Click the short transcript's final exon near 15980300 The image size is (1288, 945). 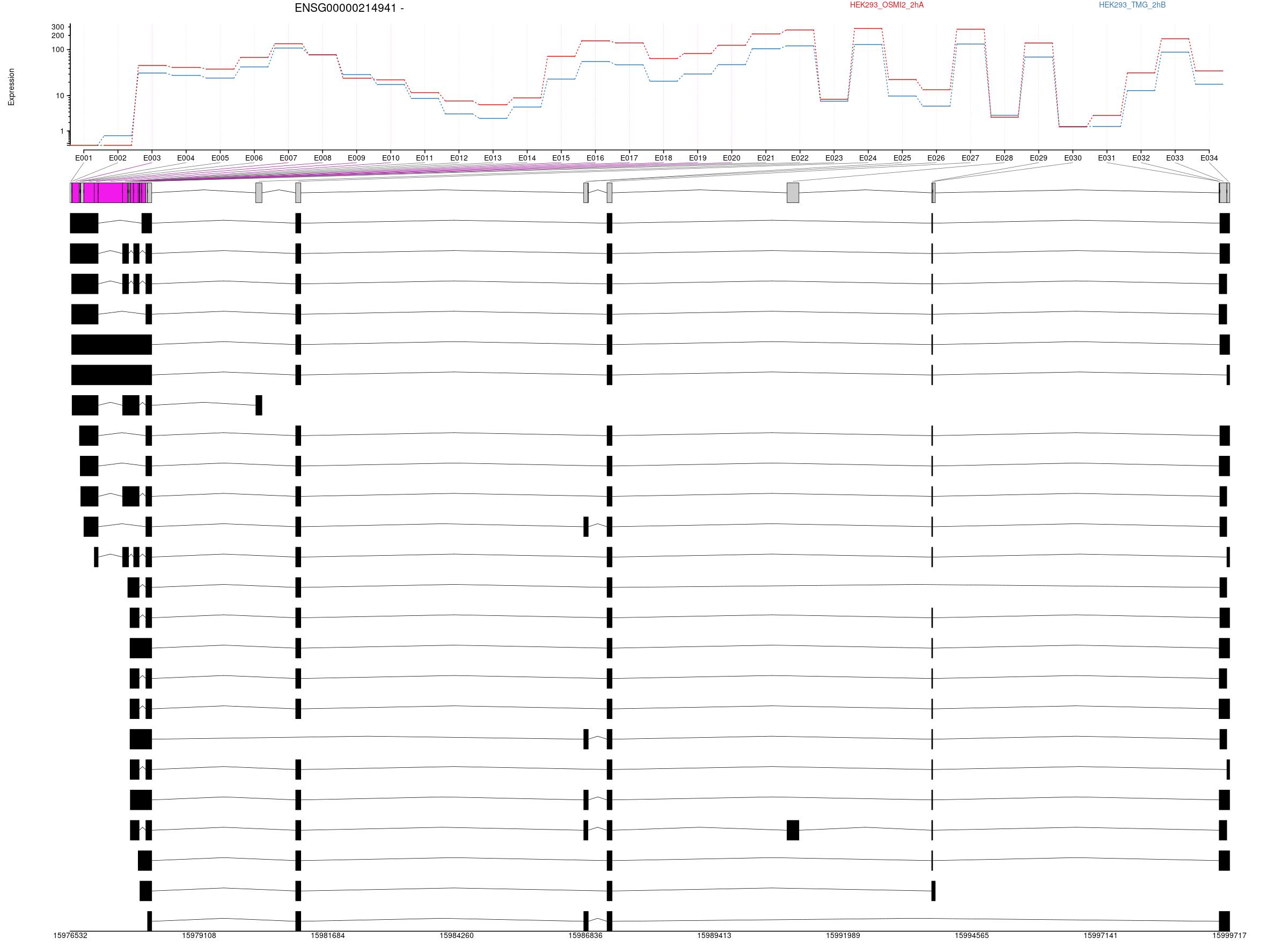click(258, 405)
